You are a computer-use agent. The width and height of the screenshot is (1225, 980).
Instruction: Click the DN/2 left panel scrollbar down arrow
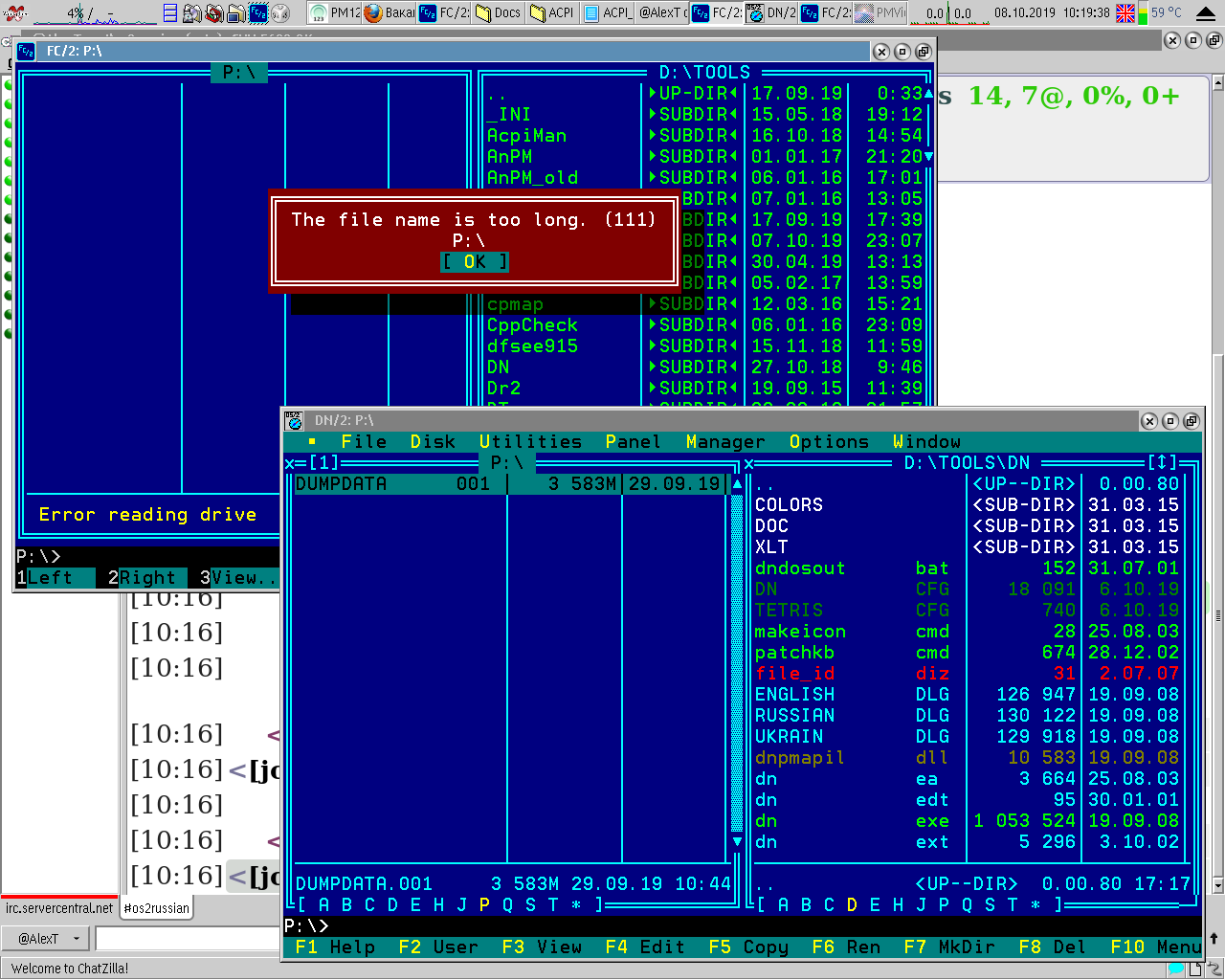[x=737, y=841]
